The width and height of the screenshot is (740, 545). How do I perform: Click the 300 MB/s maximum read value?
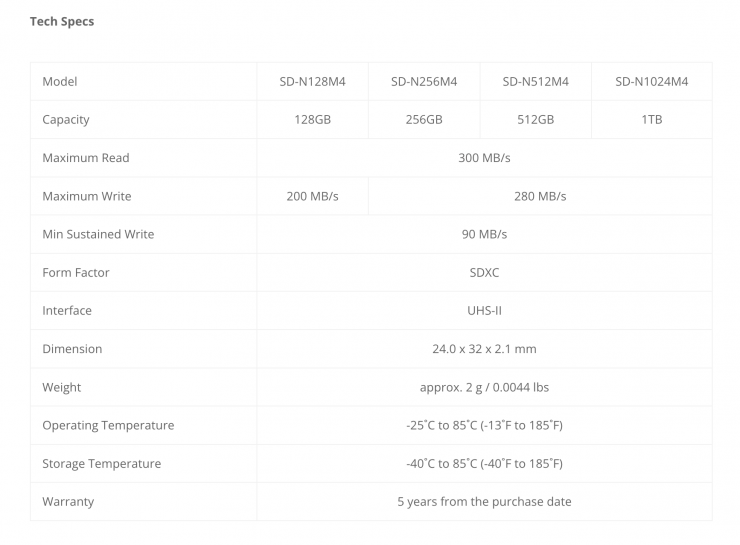484,158
